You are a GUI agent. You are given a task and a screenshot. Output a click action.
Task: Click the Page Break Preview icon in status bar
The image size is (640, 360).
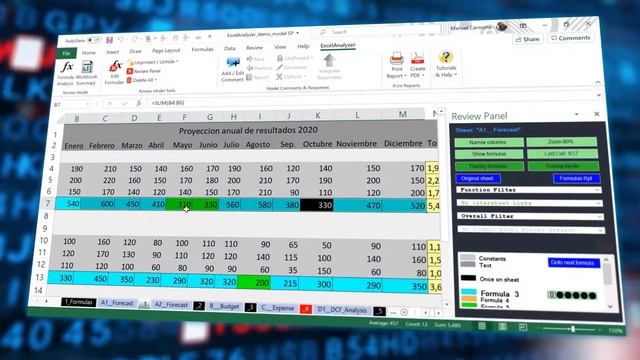(523, 327)
